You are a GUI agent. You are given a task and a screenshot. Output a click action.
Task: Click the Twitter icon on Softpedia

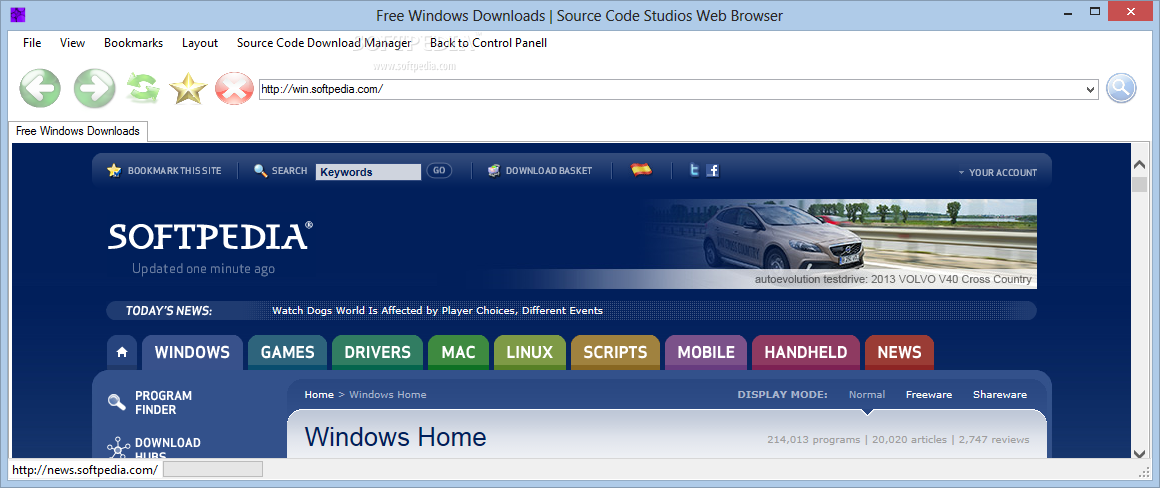[x=694, y=170]
